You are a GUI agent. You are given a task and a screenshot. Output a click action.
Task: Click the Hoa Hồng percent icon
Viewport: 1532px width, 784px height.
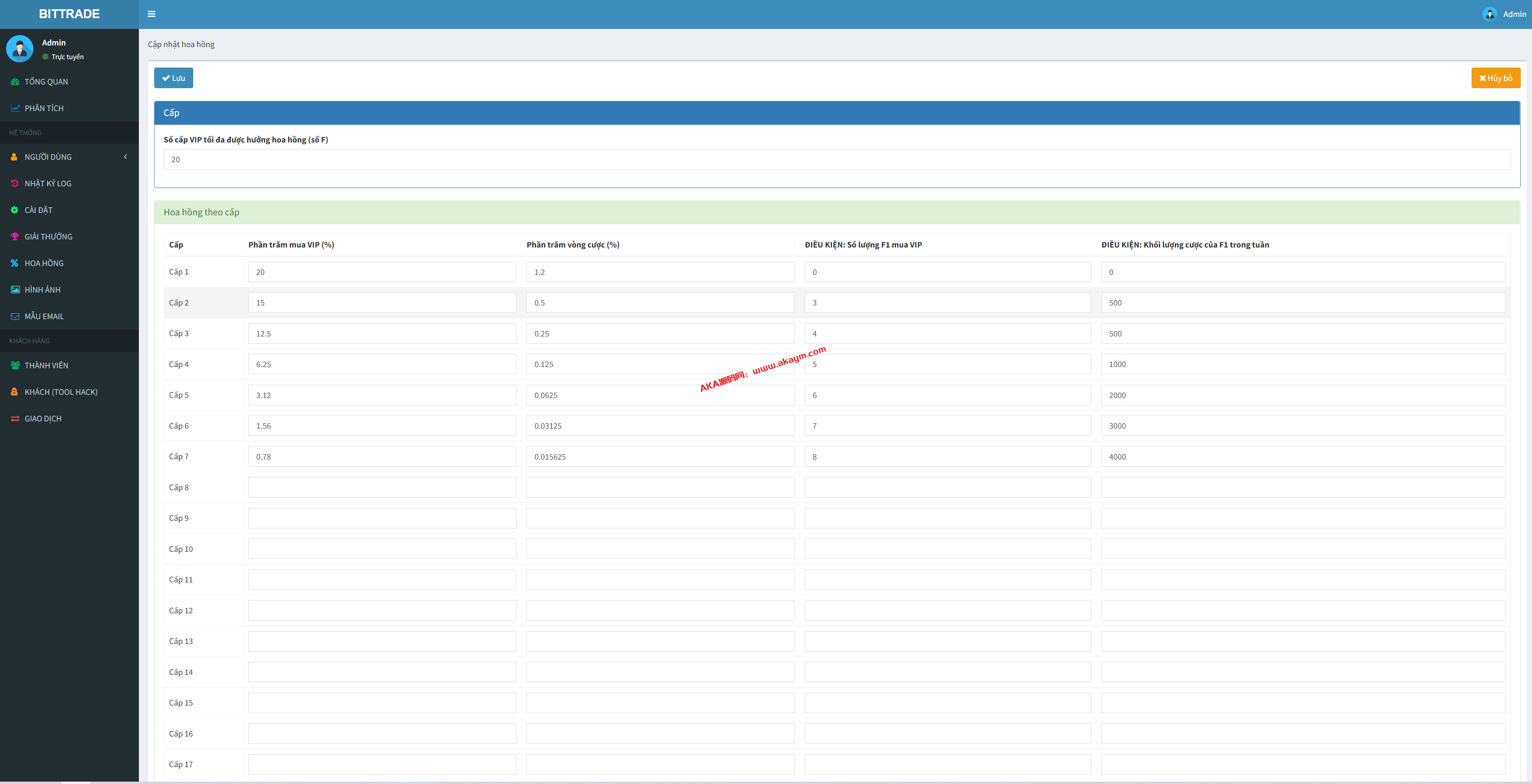tap(15, 263)
